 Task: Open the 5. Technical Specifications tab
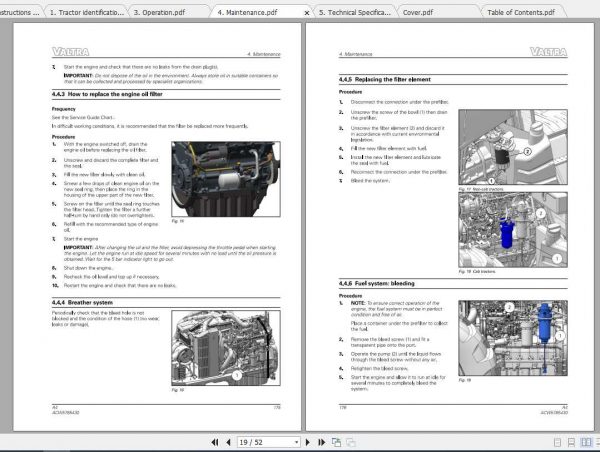[x=355, y=12]
